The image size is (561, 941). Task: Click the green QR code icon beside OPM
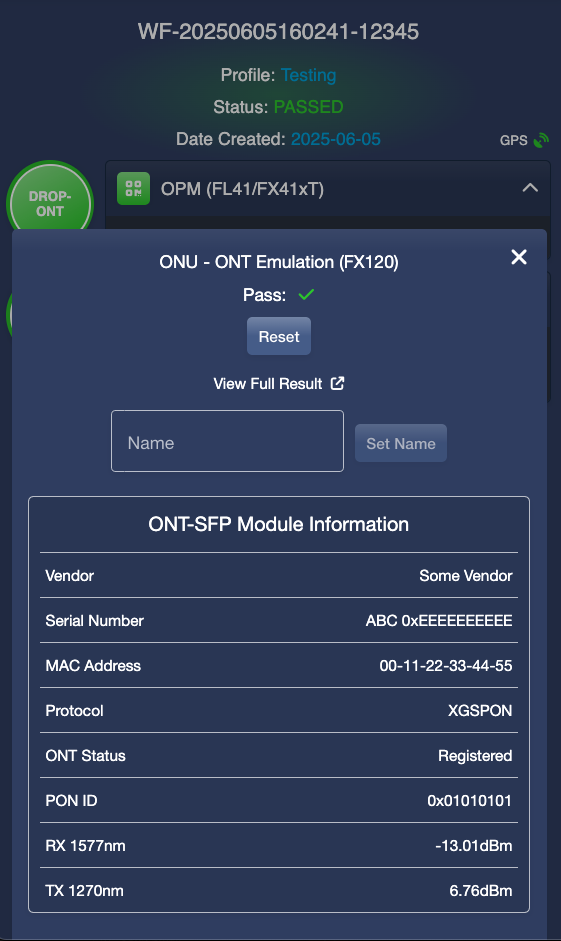click(133, 188)
